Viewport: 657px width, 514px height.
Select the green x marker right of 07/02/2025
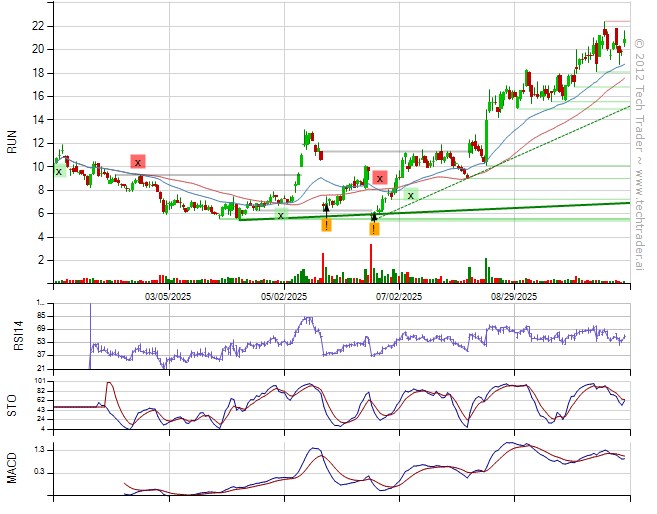point(411,194)
